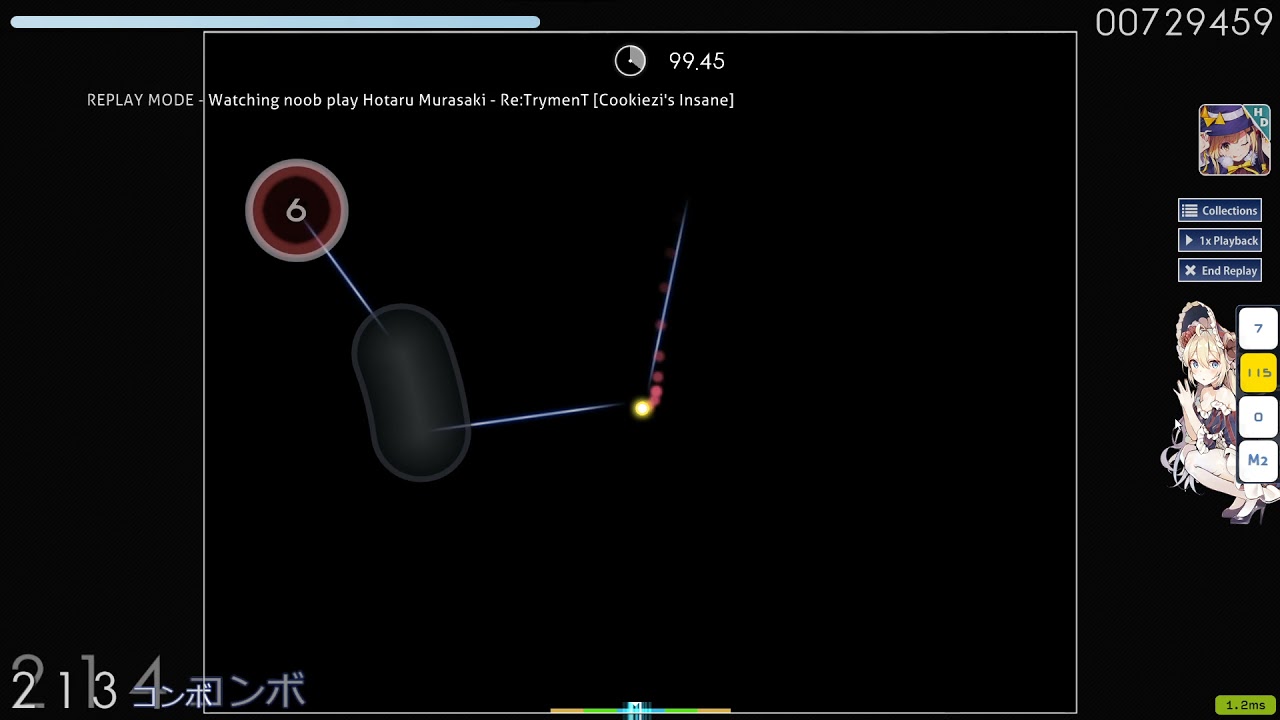Click the 1.2ms latency indicator

1245,705
